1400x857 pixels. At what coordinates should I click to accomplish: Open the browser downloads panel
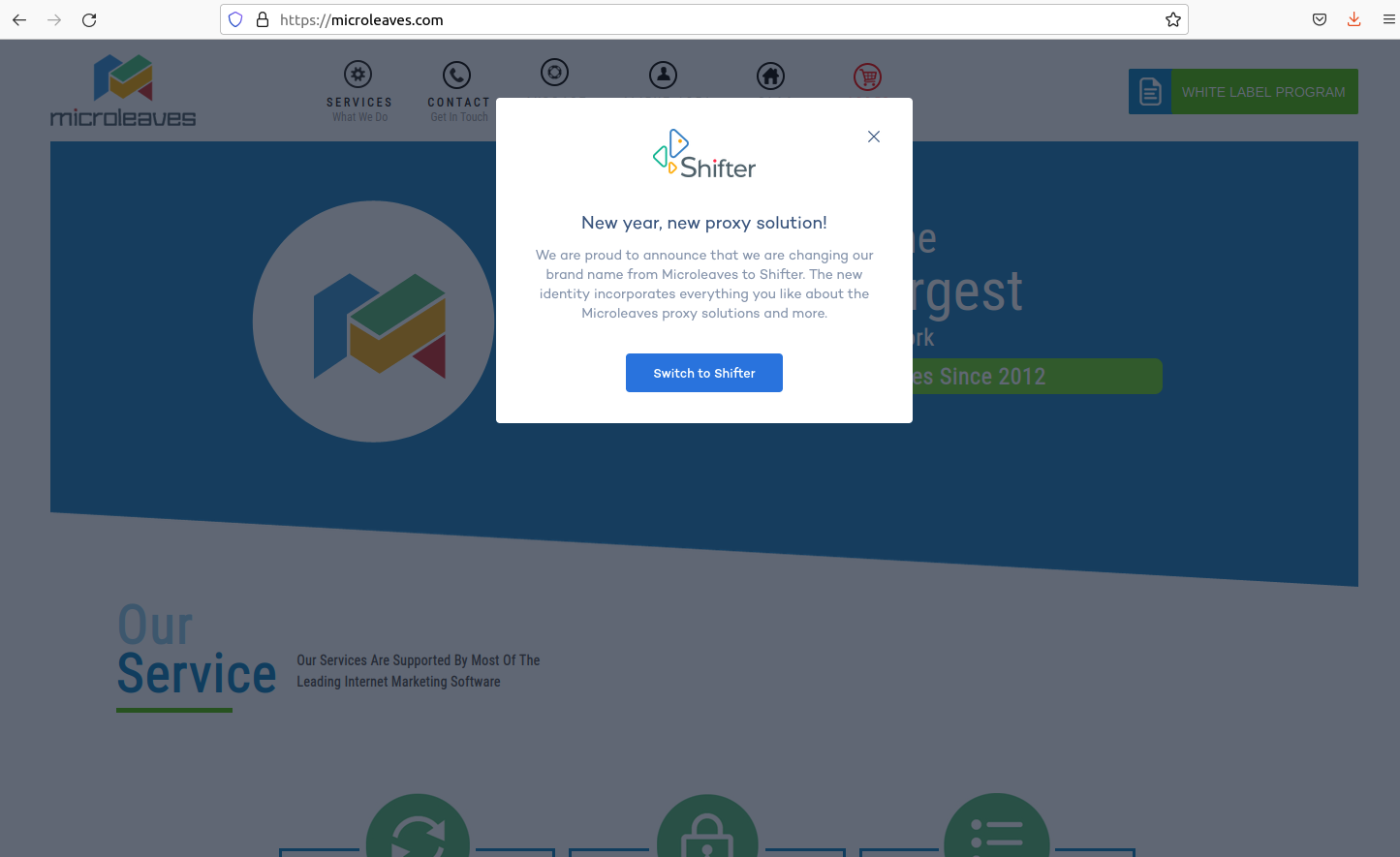pos(1353,19)
